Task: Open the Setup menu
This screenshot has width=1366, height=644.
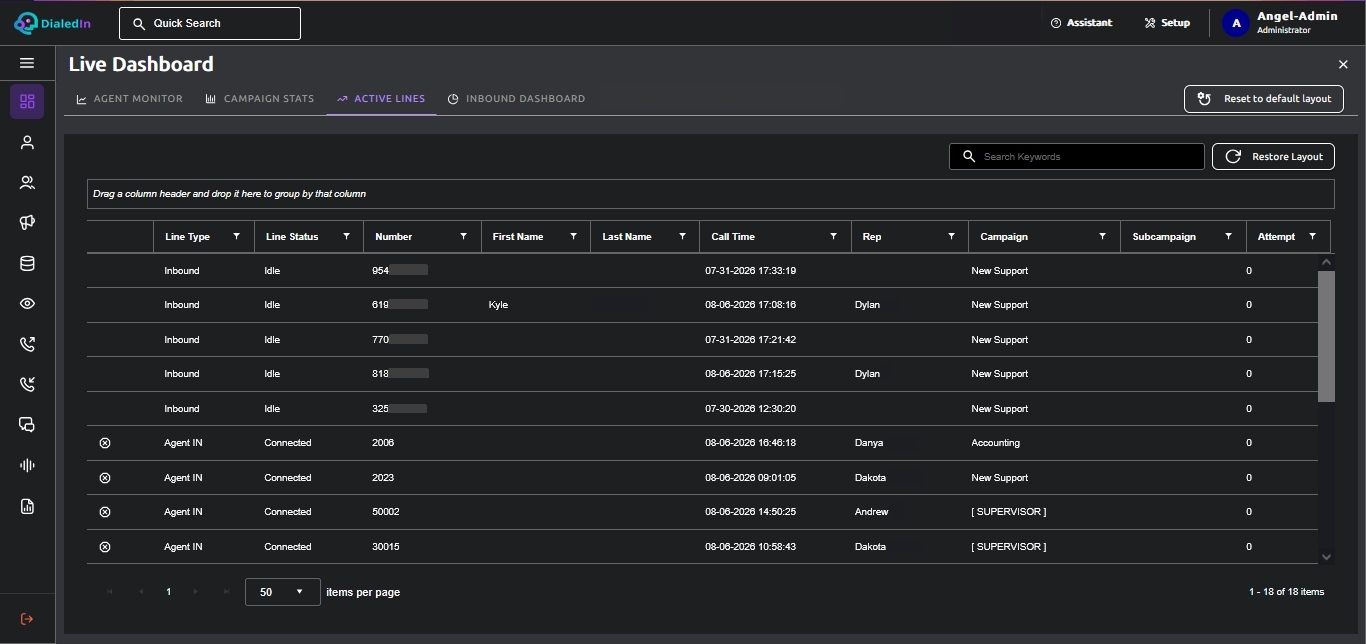Action: point(1167,23)
